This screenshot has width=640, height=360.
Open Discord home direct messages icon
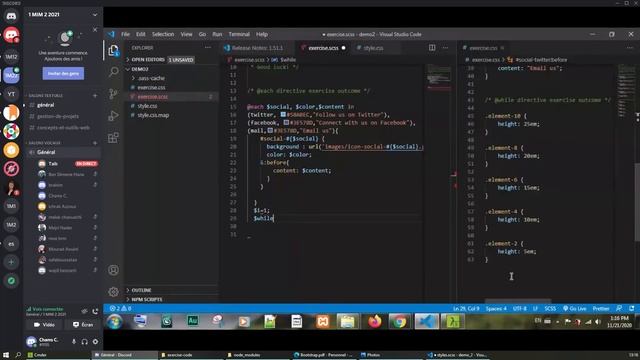[11, 16]
